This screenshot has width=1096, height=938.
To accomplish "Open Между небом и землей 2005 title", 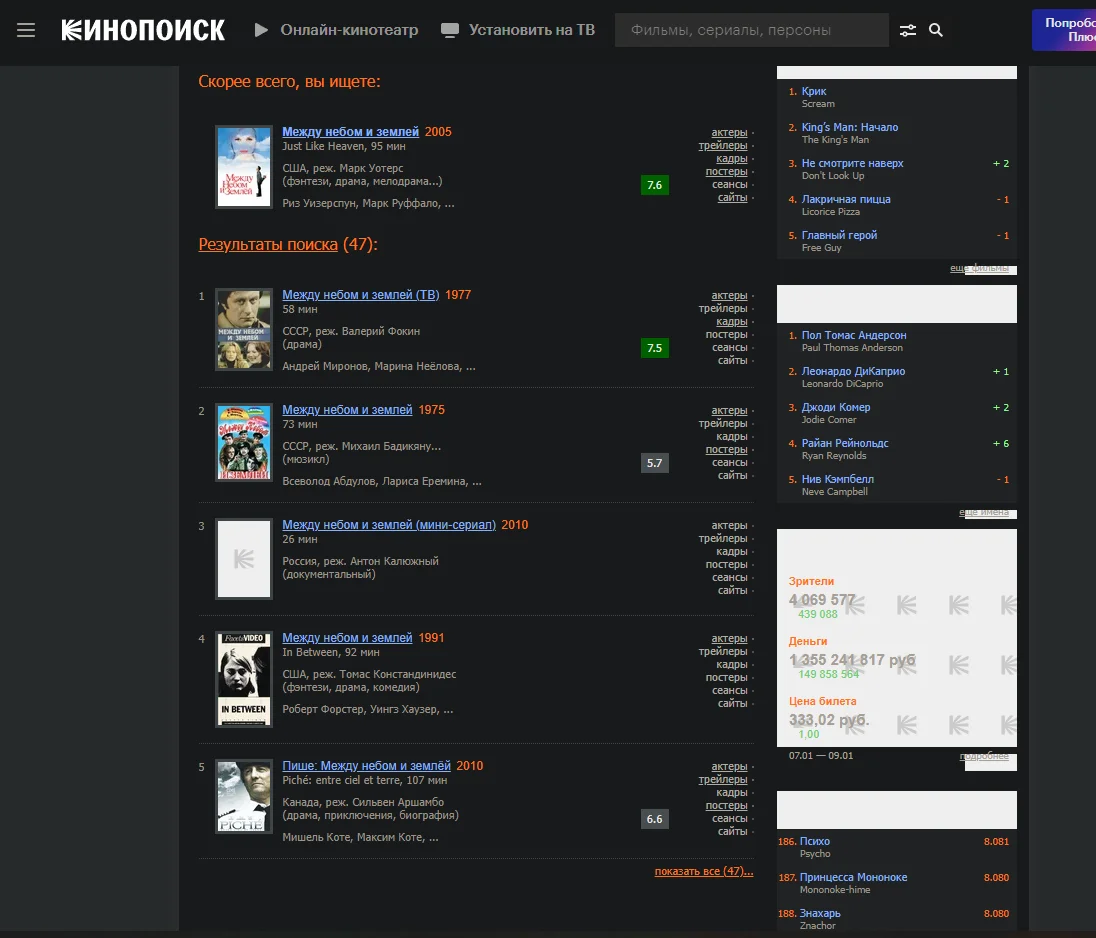I will tap(350, 131).
